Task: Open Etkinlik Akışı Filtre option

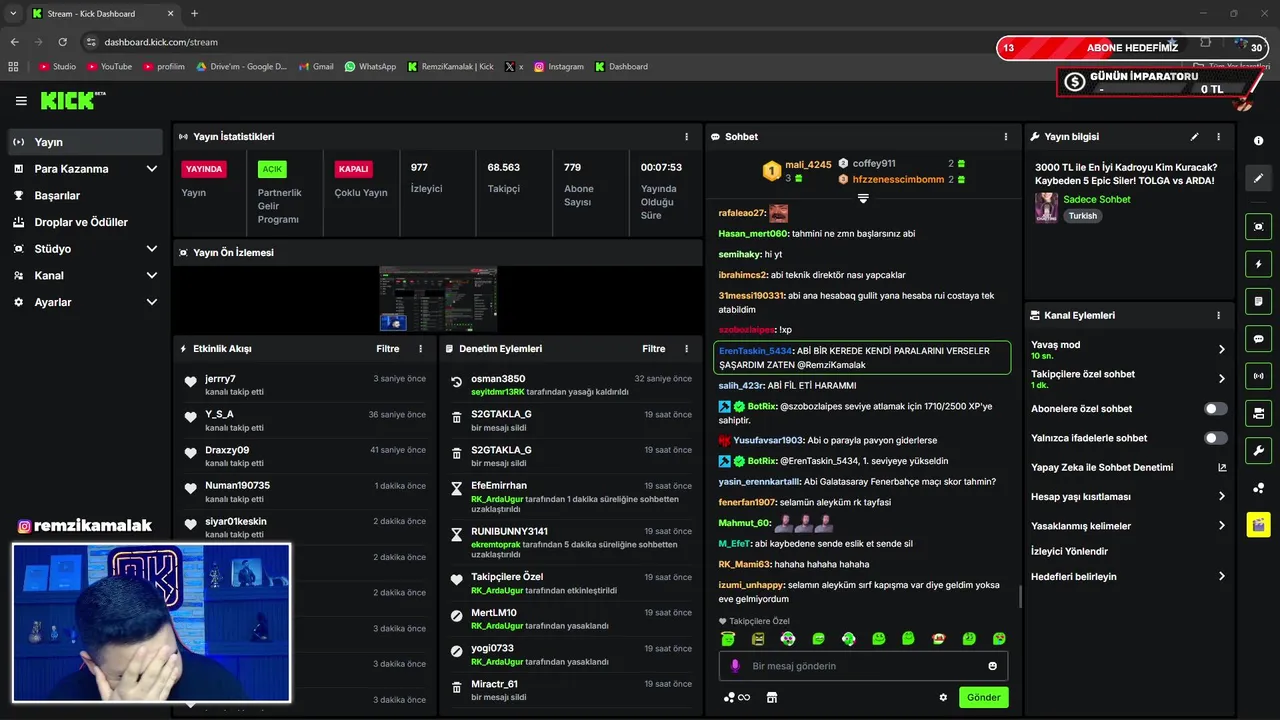Action: tap(387, 349)
